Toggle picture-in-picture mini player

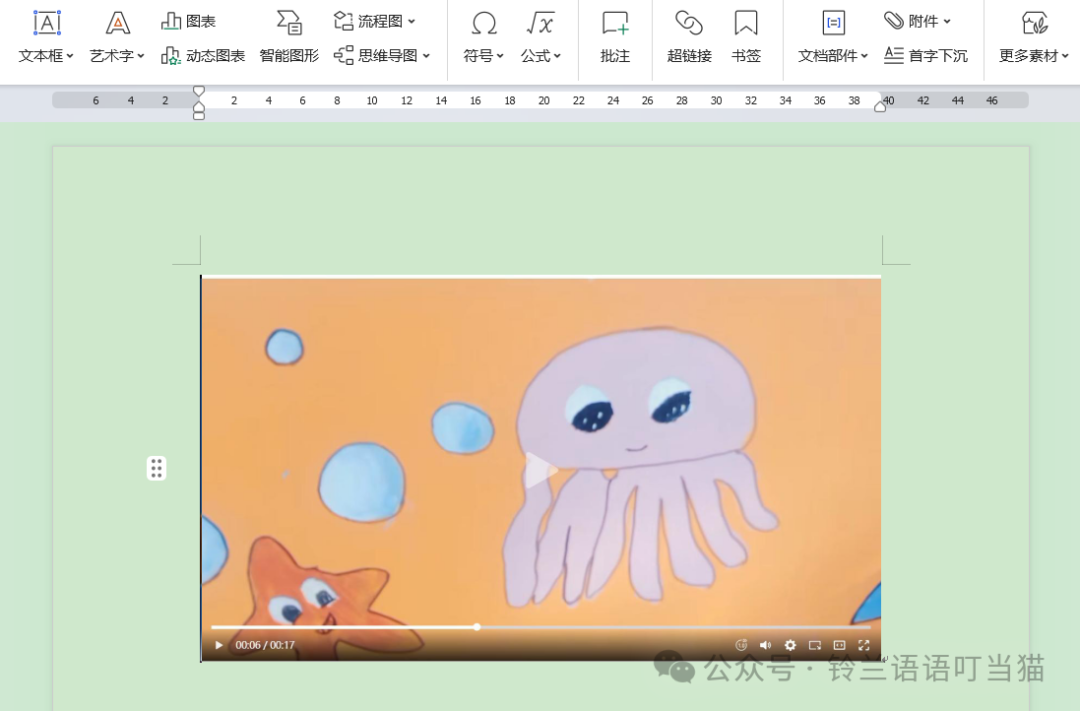[815, 646]
